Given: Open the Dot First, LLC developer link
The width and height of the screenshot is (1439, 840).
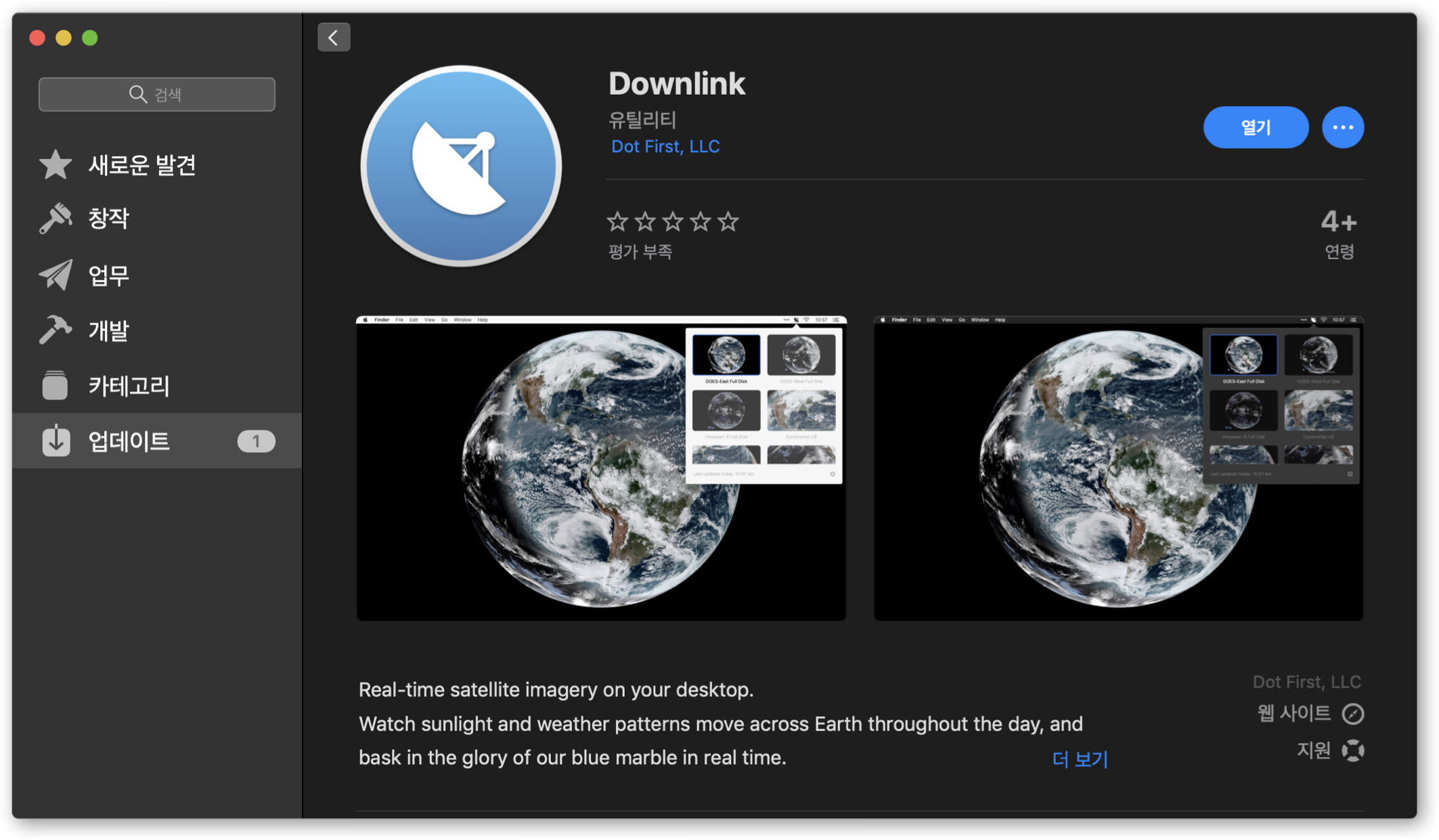Looking at the screenshot, I should (x=665, y=146).
